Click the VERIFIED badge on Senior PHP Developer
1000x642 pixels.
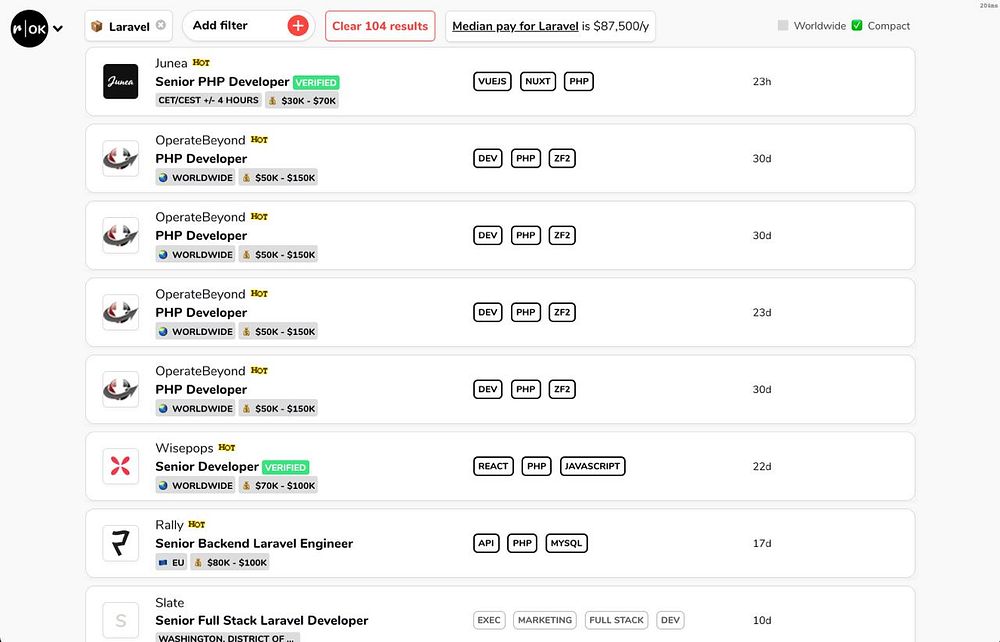point(316,82)
